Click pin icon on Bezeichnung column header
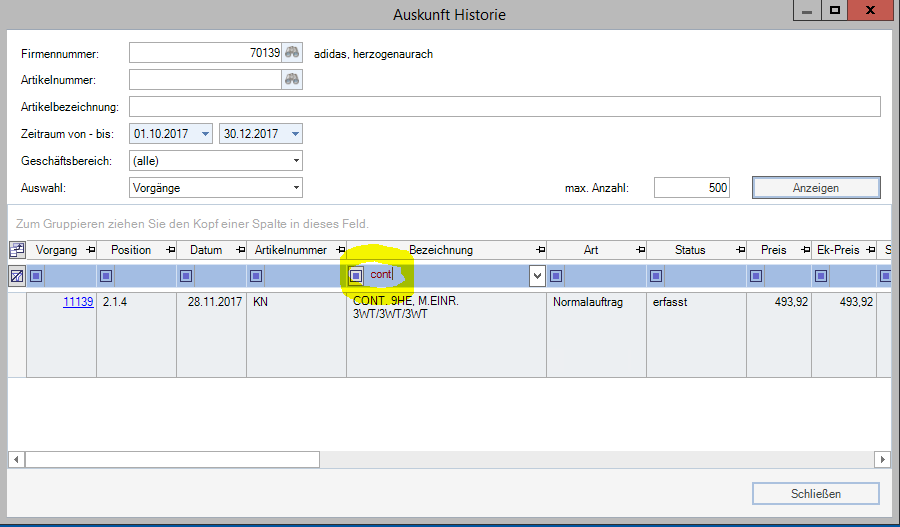Viewport: 900px width, 527px height. 539,250
